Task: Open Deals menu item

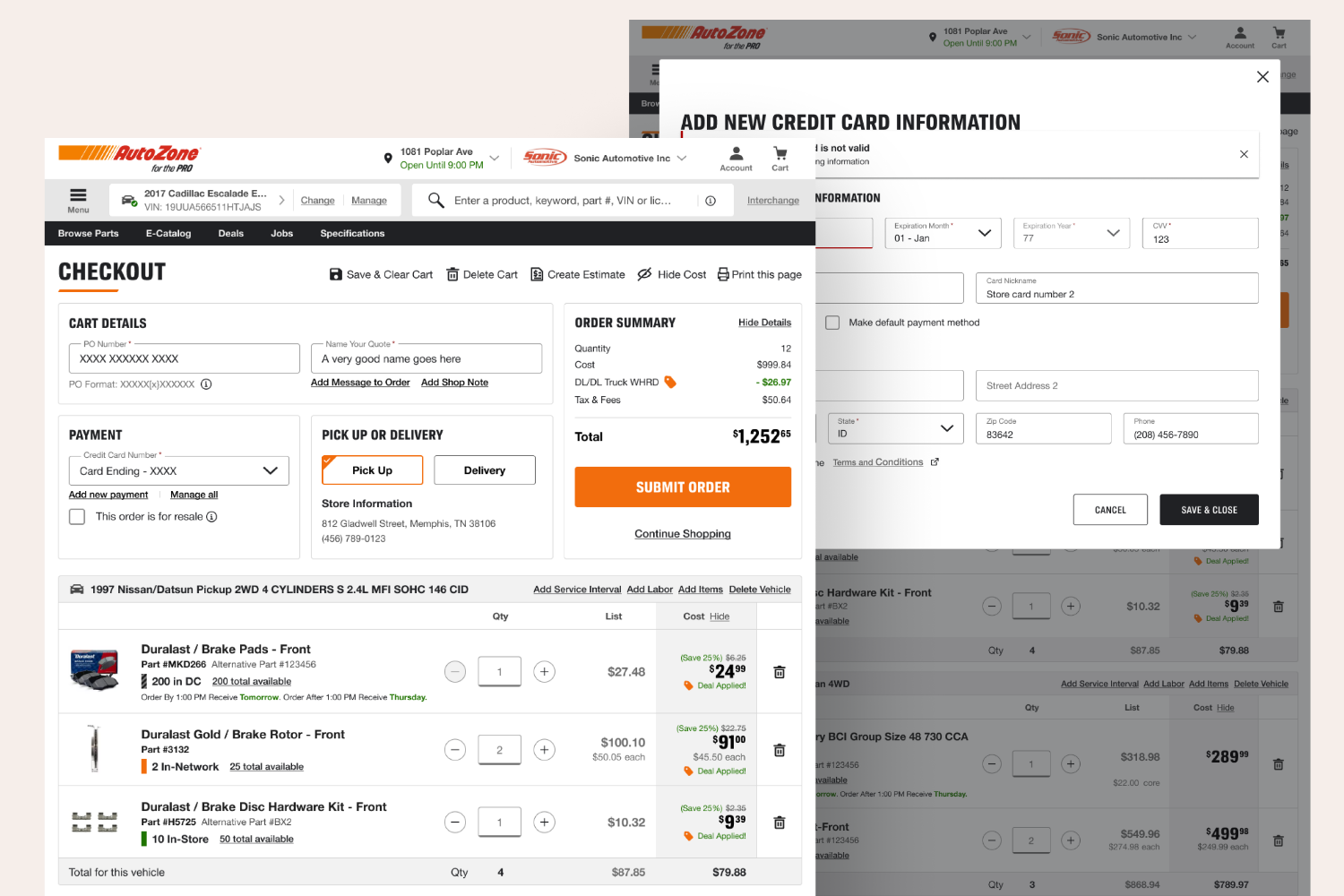Action: (231, 234)
